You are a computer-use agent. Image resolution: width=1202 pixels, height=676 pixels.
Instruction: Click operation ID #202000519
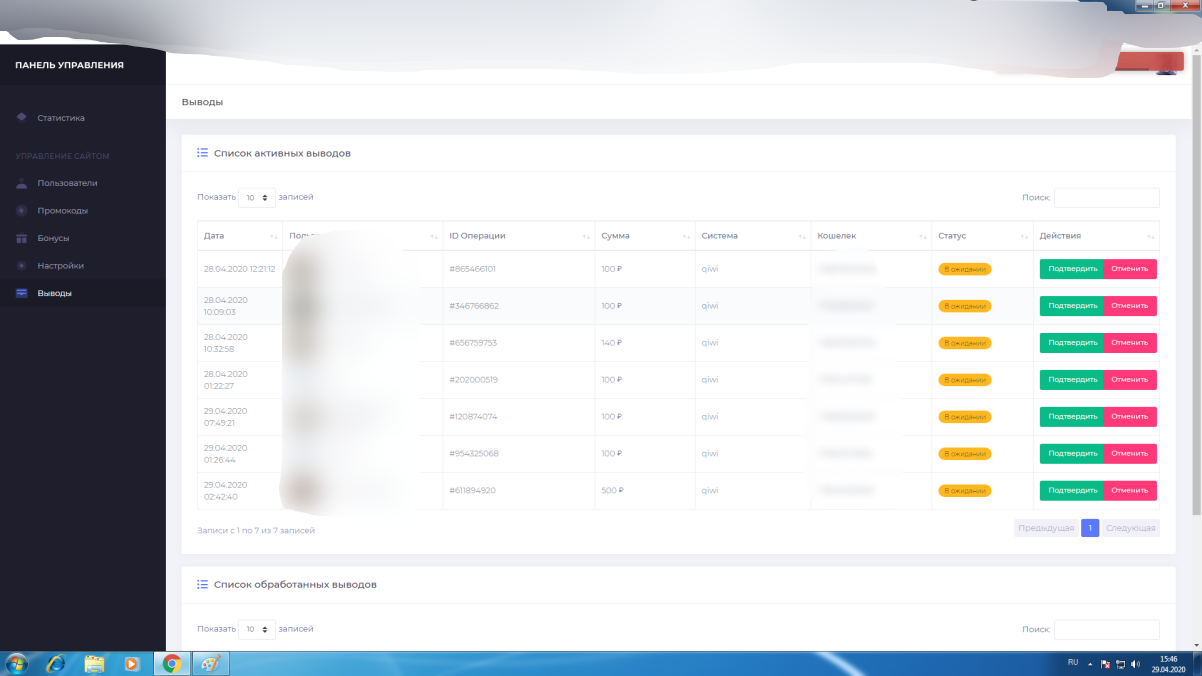tap(473, 380)
